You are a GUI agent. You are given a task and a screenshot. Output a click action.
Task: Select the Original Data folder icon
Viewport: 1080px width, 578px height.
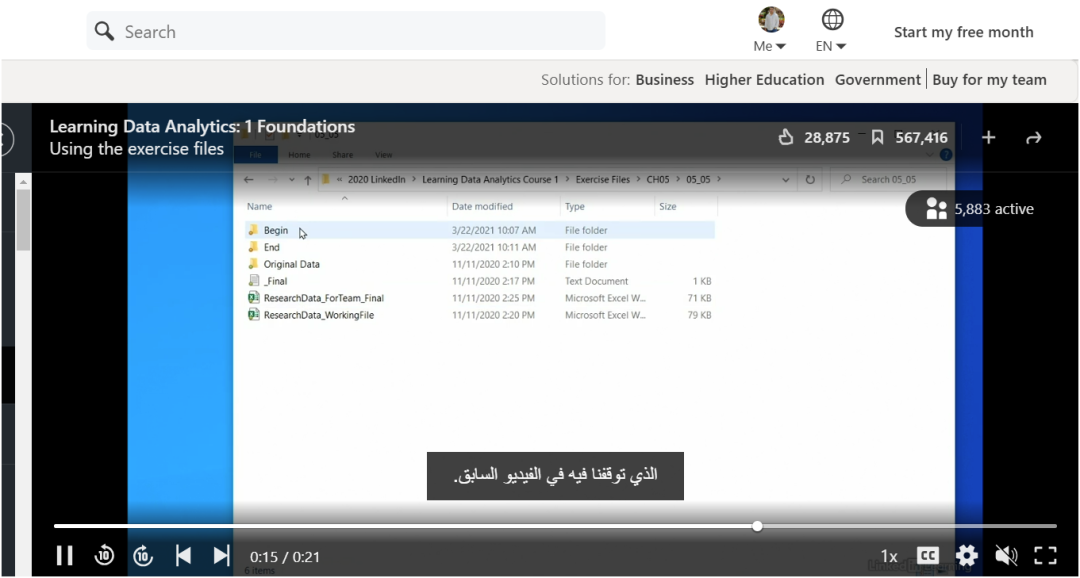point(253,264)
